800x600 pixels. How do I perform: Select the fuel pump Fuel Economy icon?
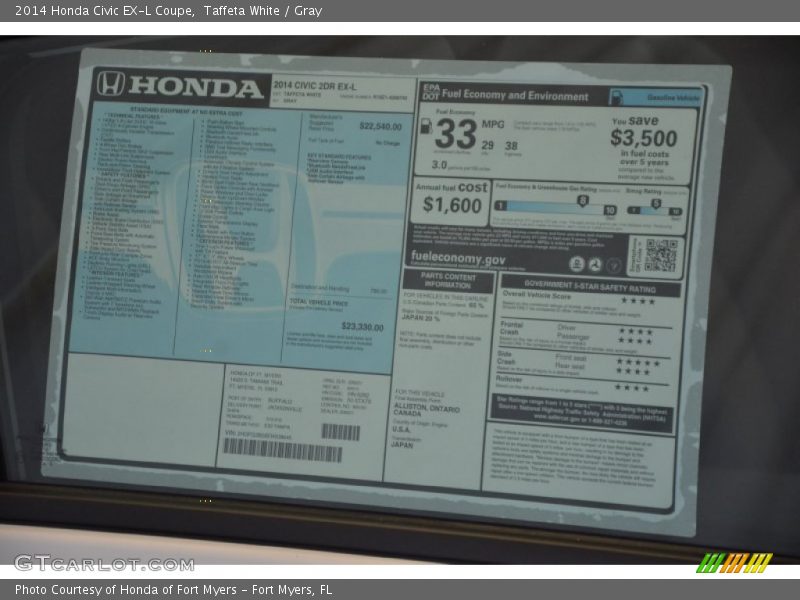coord(428,127)
